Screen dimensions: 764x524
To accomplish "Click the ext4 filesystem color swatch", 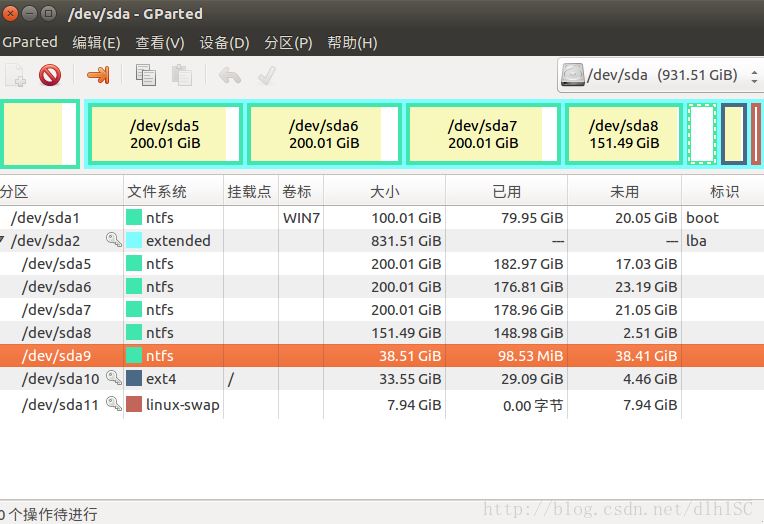I will (134, 378).
